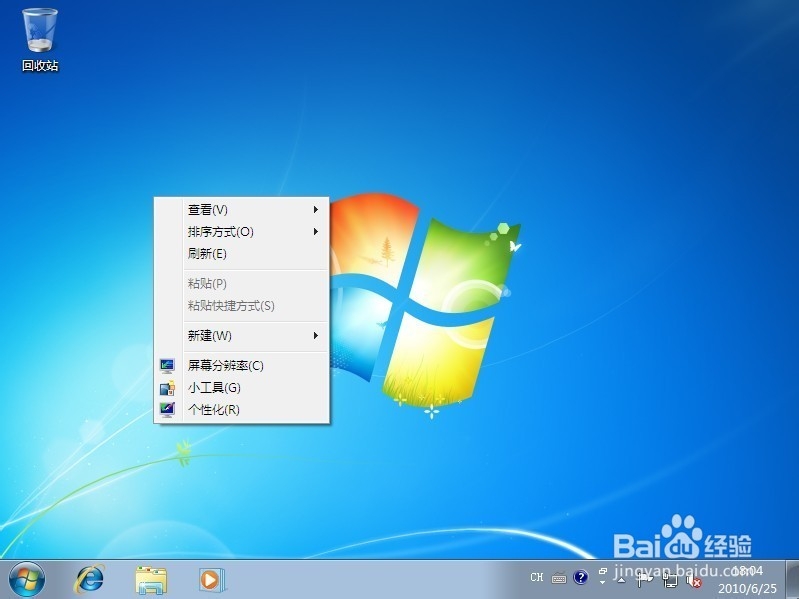This screenshot has height=599, width=799.
Task: Open Windows Explorer folder on the taskbar
Action: tap(151, 580)
